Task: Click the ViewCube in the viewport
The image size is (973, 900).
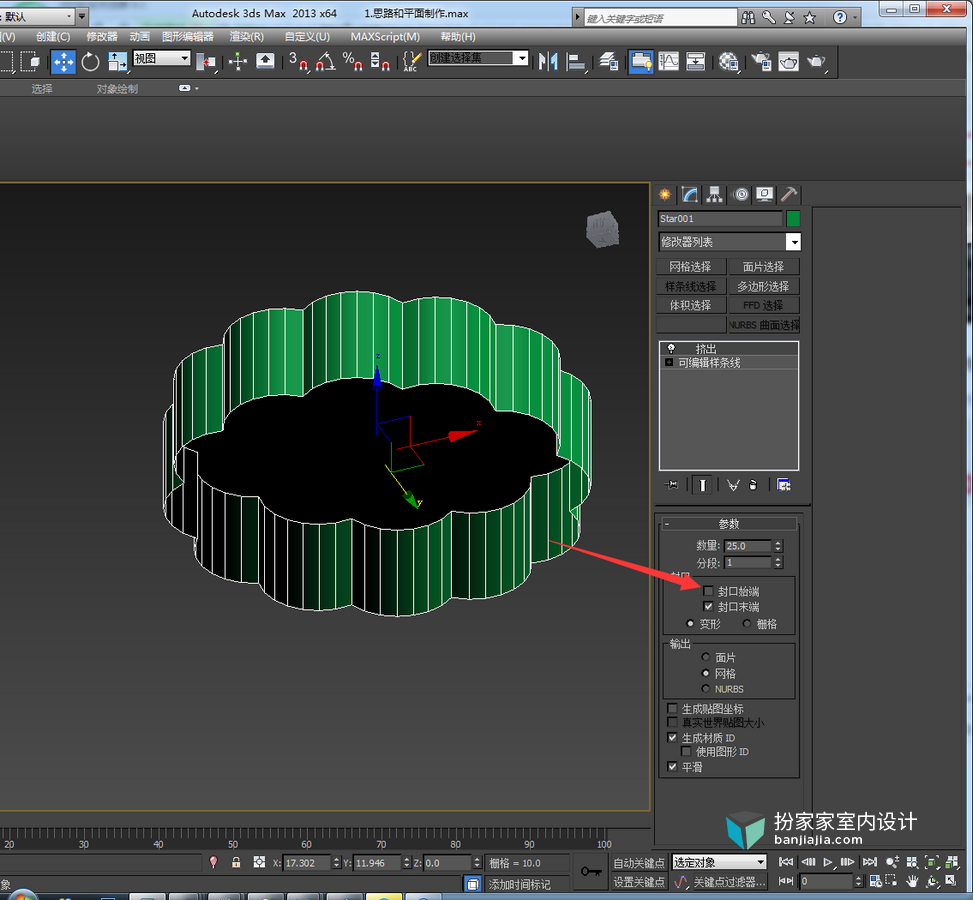Action: pos(602,229)
